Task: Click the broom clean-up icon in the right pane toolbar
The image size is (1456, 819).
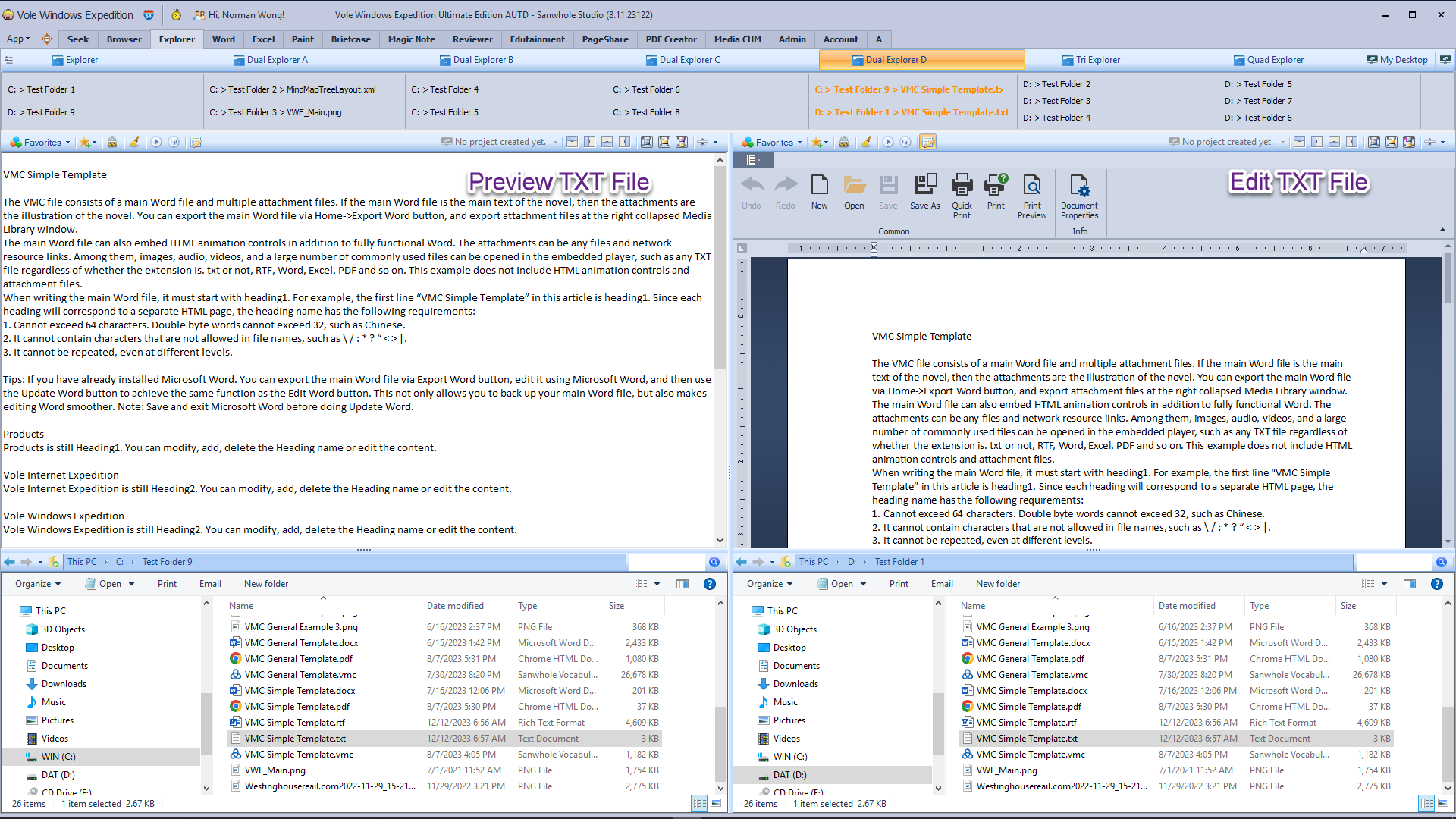Action: [x=866, y=142]
